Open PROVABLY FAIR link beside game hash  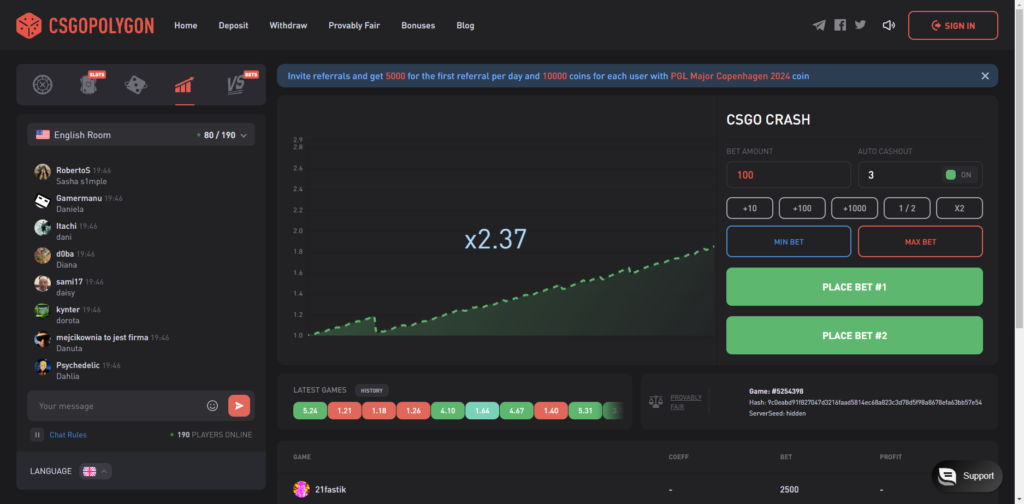pos(686,402)
